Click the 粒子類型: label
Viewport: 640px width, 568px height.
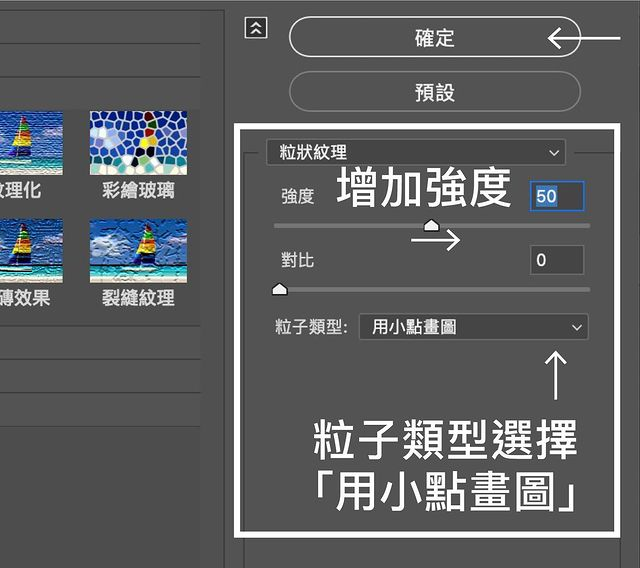click(x=311, y=326)
